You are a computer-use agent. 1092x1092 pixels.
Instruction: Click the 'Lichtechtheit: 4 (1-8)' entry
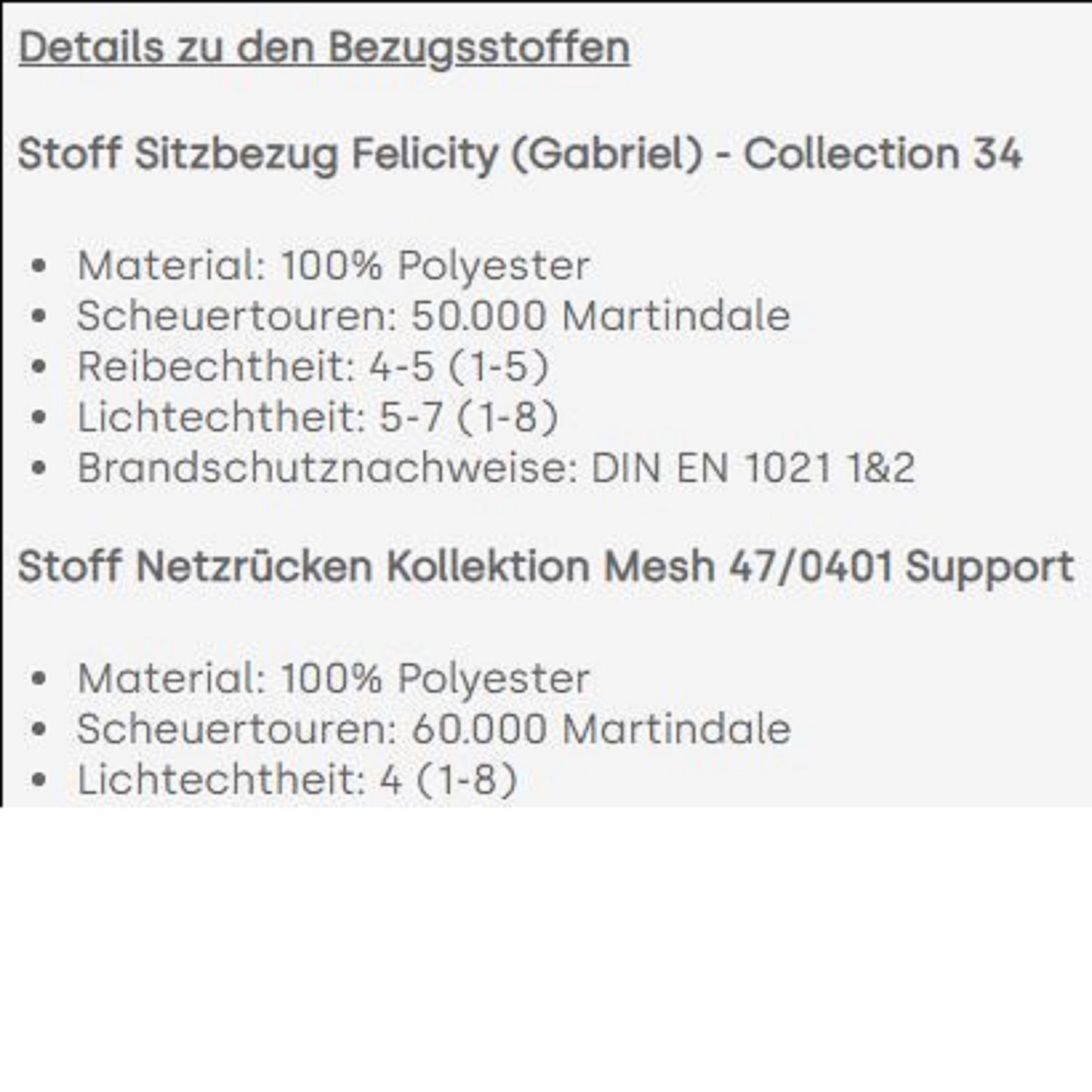pyautogui.click(x=297, y=779)
